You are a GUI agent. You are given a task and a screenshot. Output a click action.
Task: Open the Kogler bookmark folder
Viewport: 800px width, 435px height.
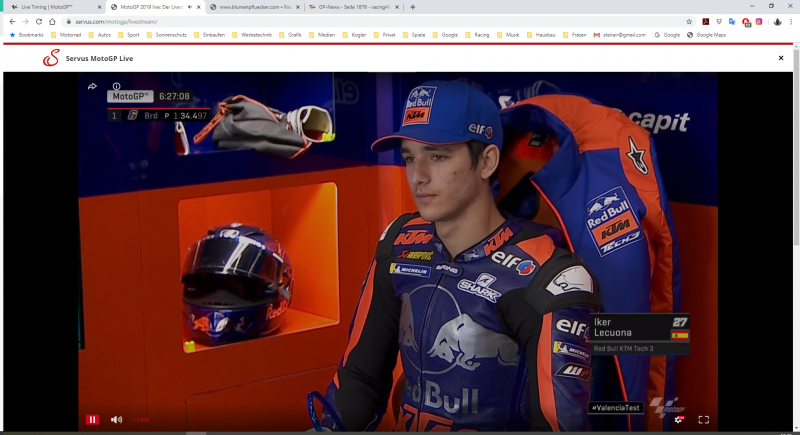click(x=354, y=35)
